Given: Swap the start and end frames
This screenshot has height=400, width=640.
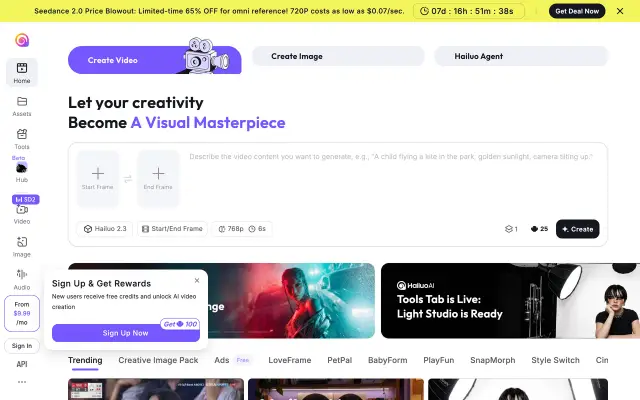Looking at the screenshot, I should pos(128,179).
